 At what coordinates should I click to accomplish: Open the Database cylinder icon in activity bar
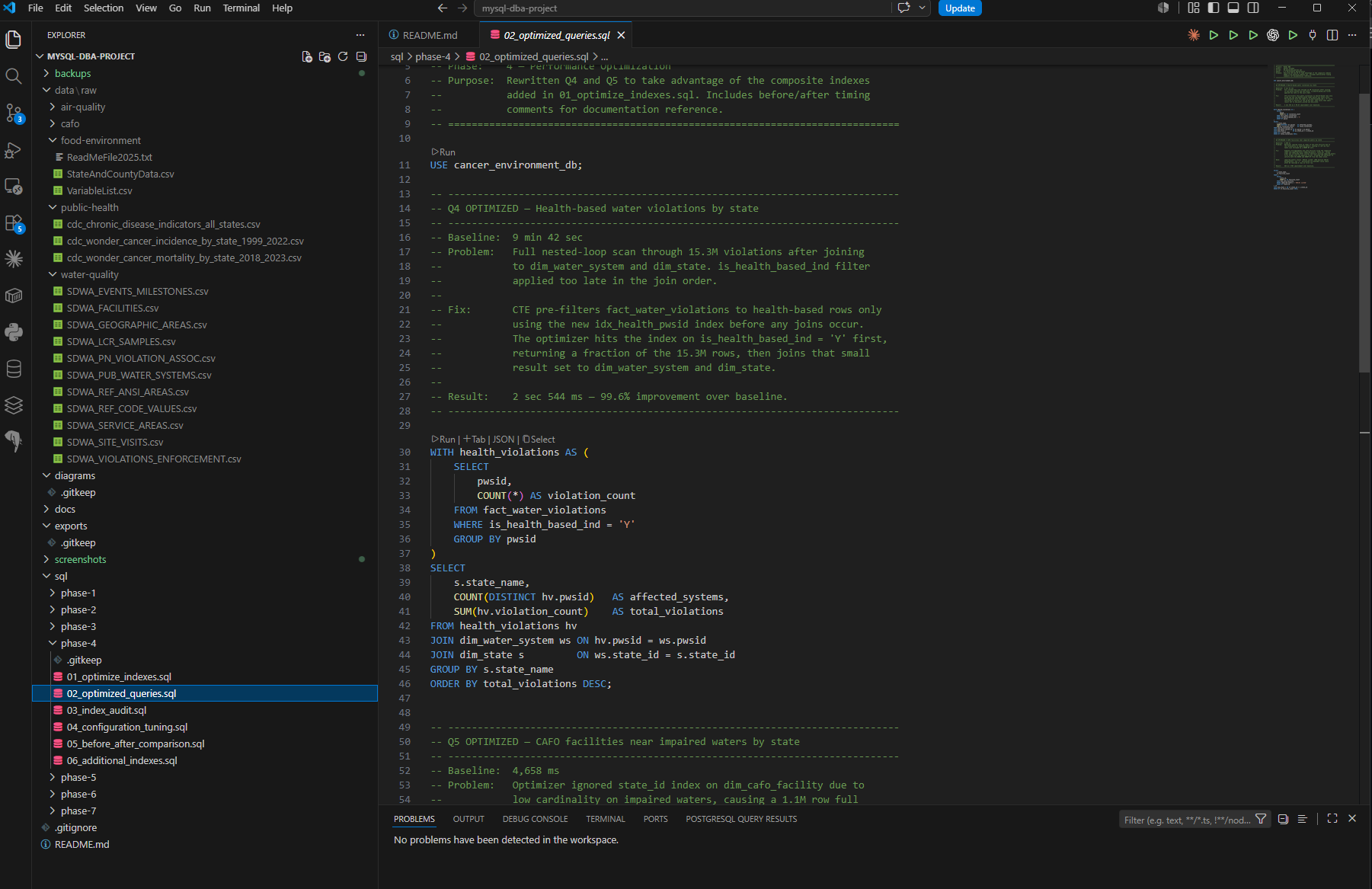click(x=14, y=369)
